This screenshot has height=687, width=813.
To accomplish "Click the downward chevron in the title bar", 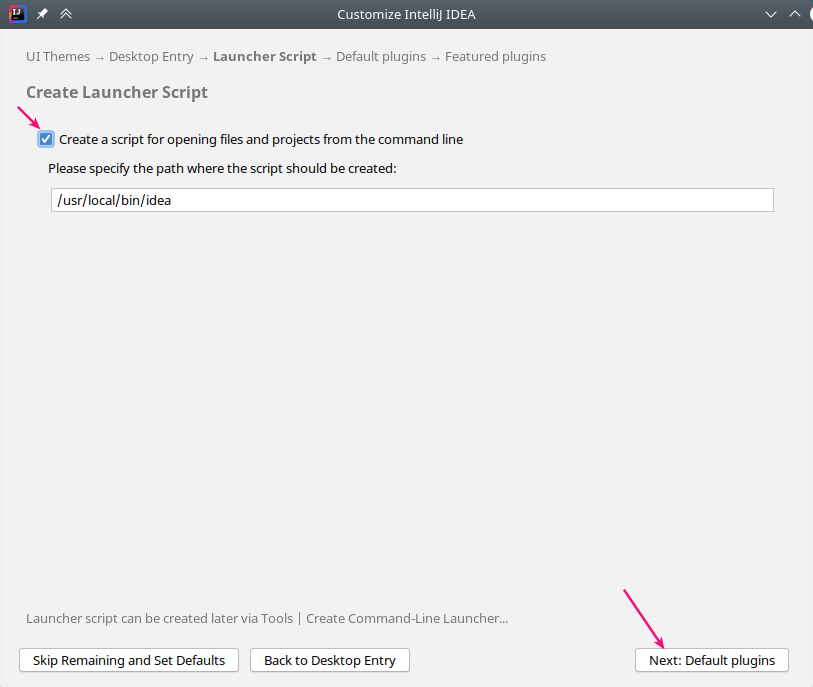I will pyautogui.click(x=771, y=14).
